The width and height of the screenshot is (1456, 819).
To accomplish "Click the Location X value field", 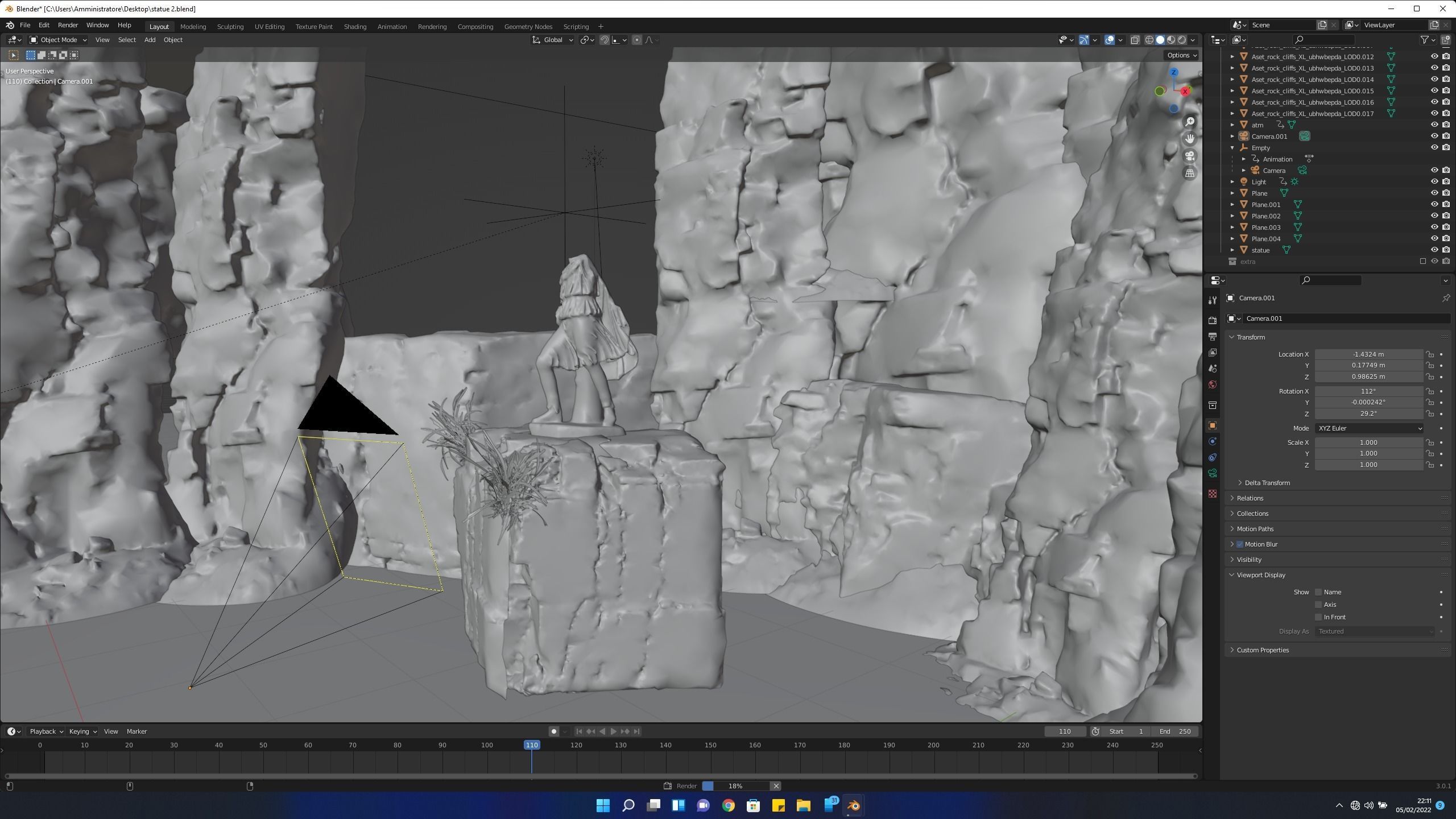I will click(x=1368, y=354).
